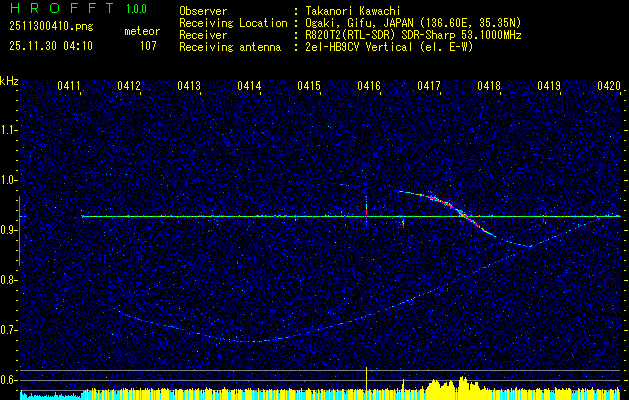Click the 0416 time marker
629x400 pixels.
(369, 87)
